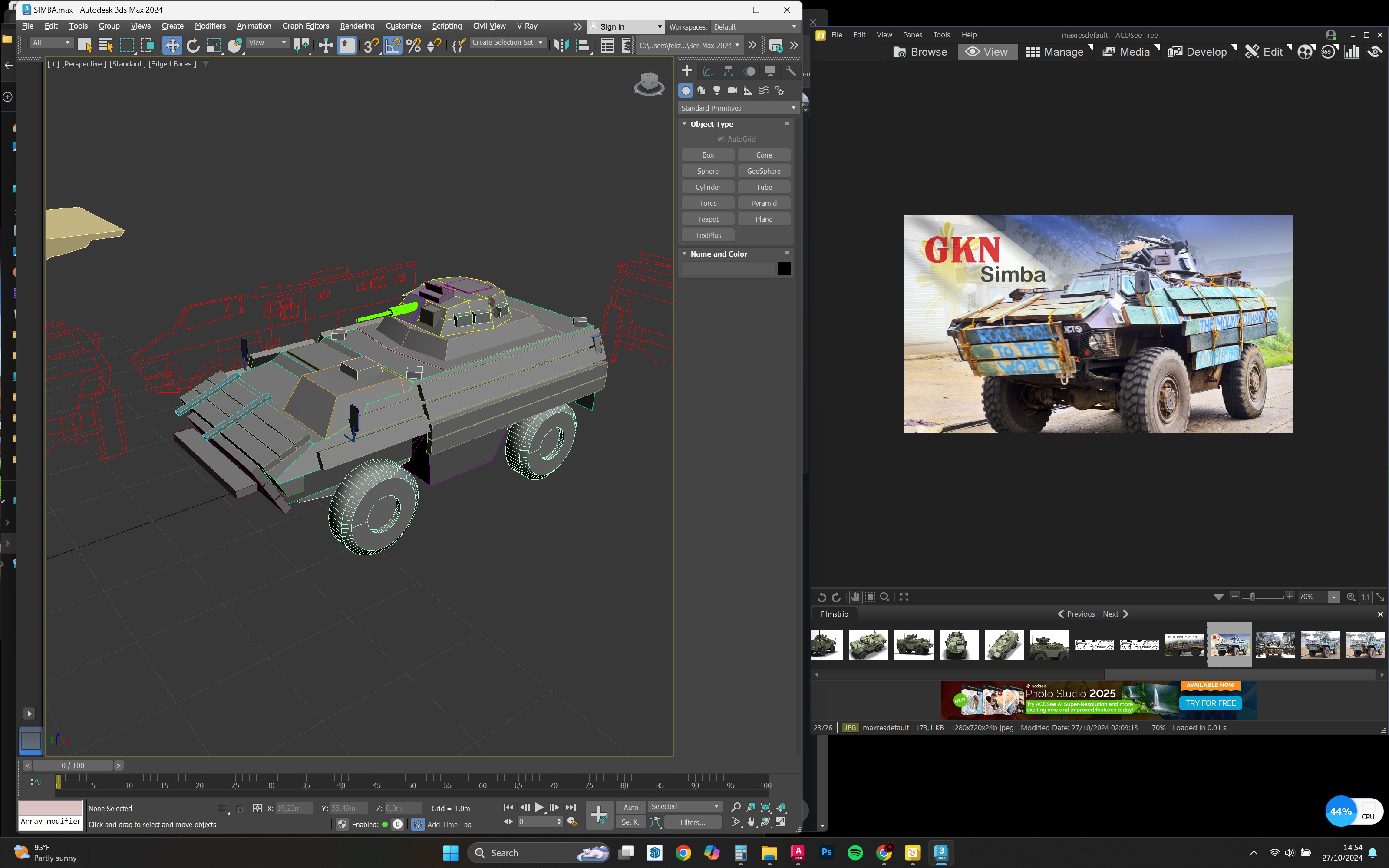Select the Lights category icon
This screenshot has height=868, width=1389.
point(716,91)
